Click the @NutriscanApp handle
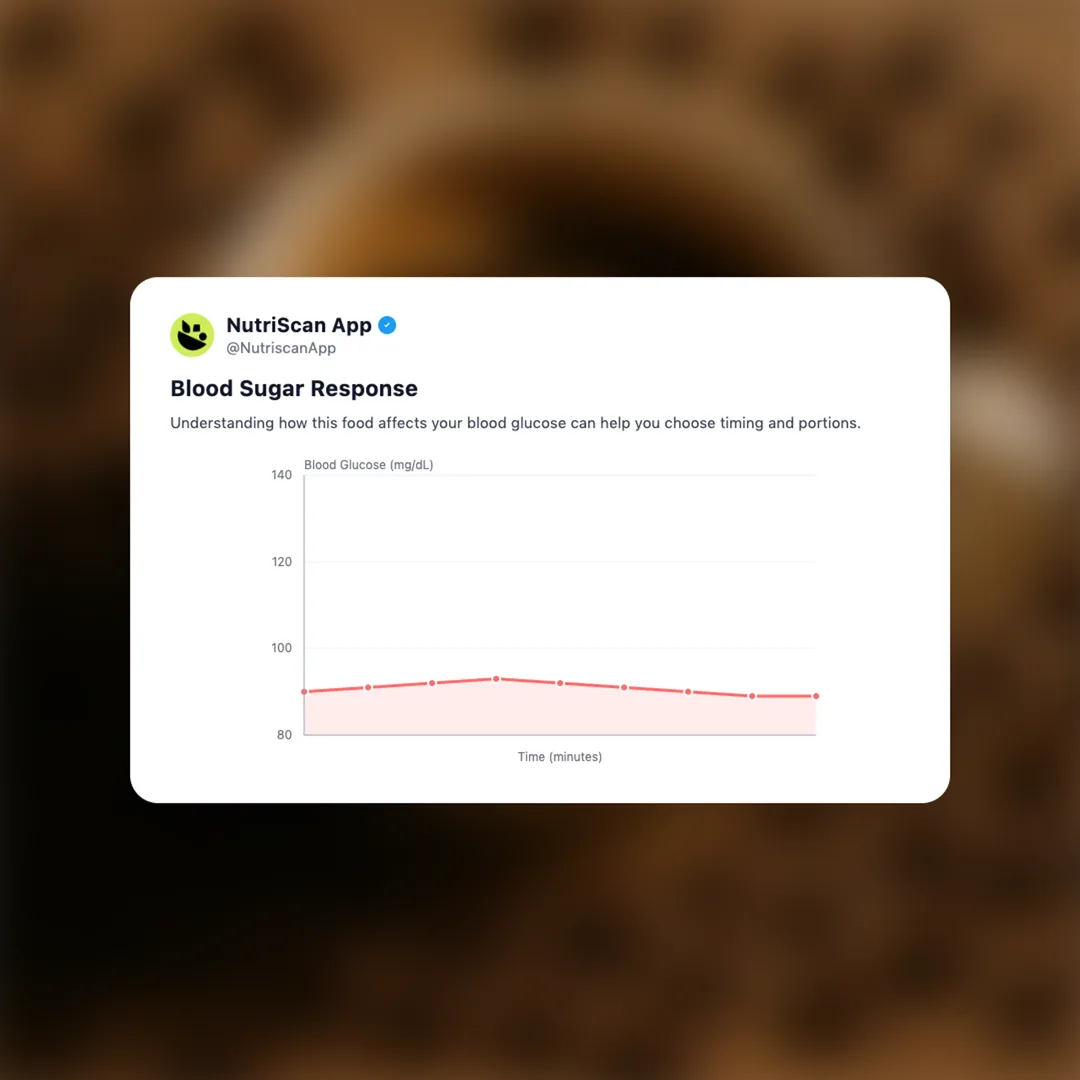Viewport: 1080px width, 1080px height. [281, 348]
